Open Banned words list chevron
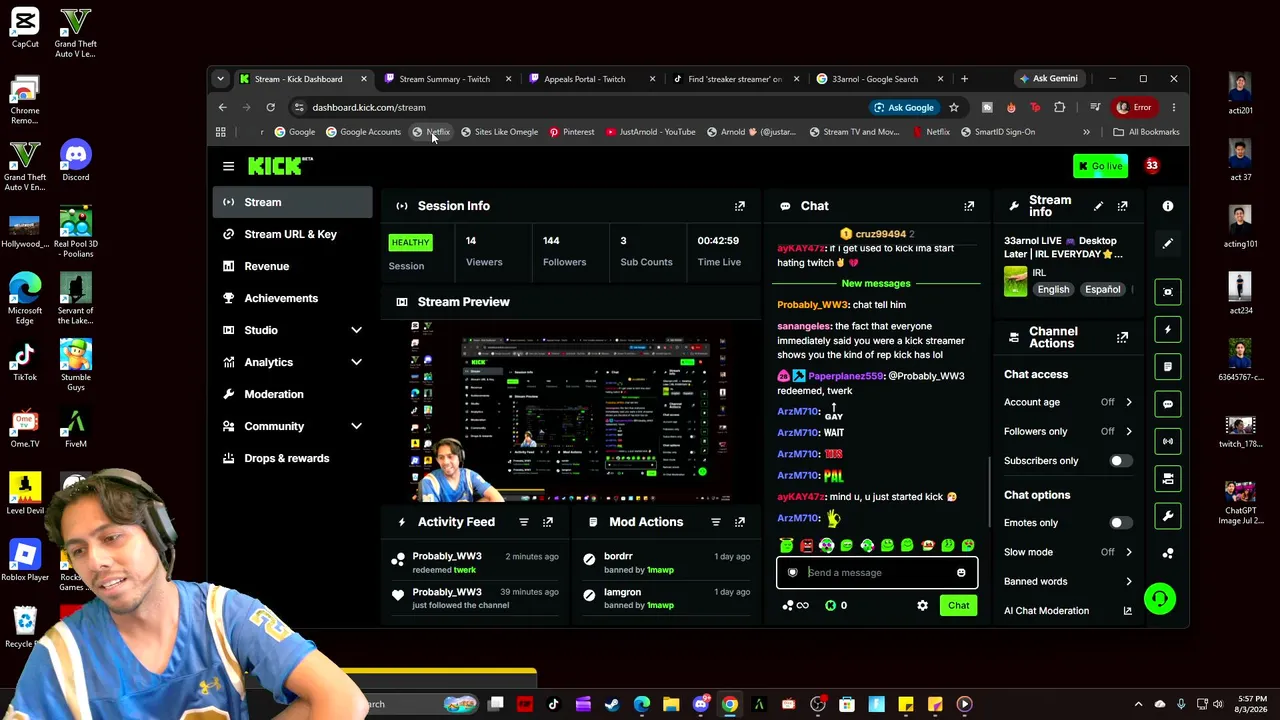The width and height of the screenshot is (1280, 720). [1129, 581]
